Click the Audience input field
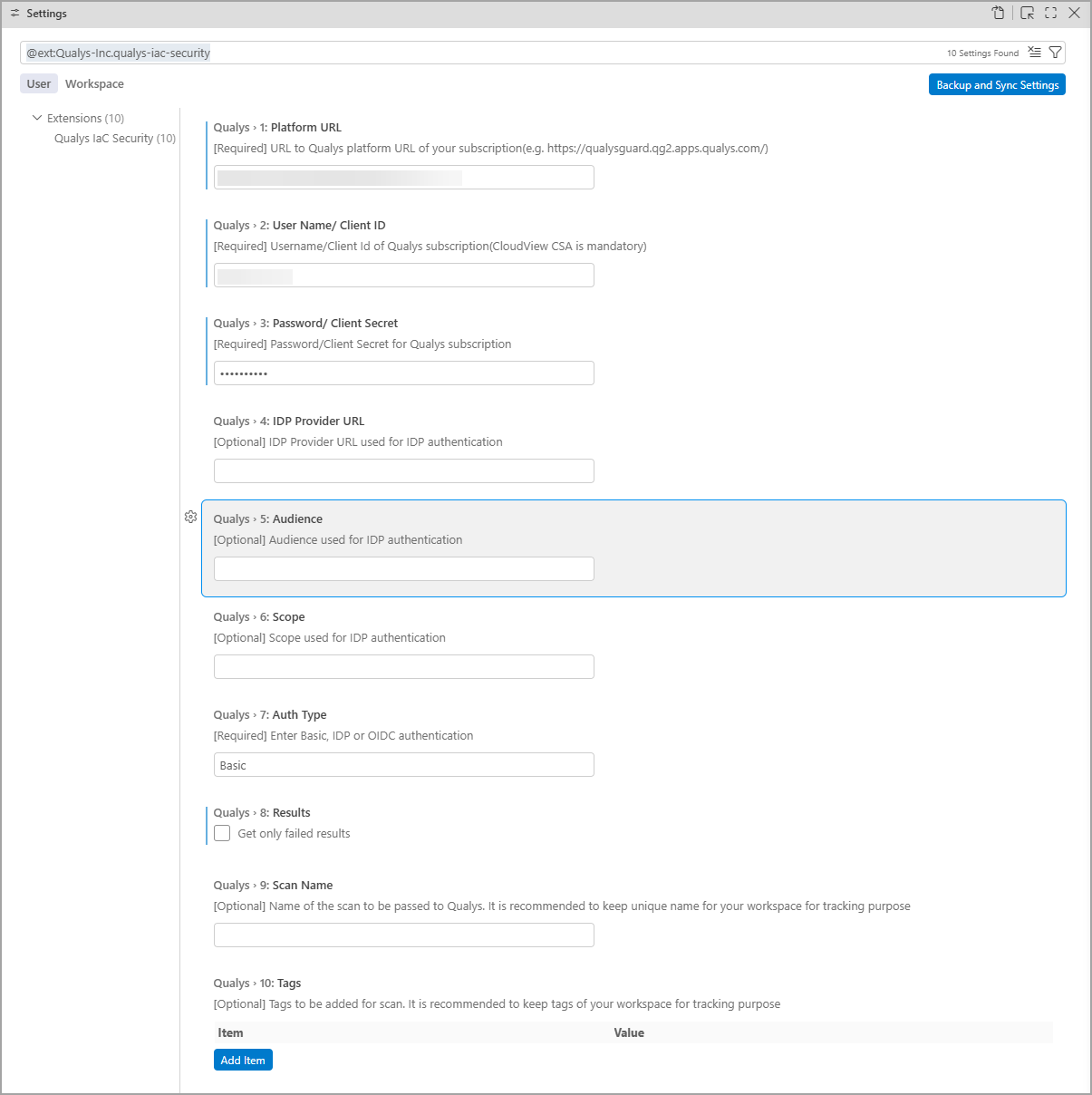Image resolution: width=1092 pixels, height=1095 pixels. point(404,568)
